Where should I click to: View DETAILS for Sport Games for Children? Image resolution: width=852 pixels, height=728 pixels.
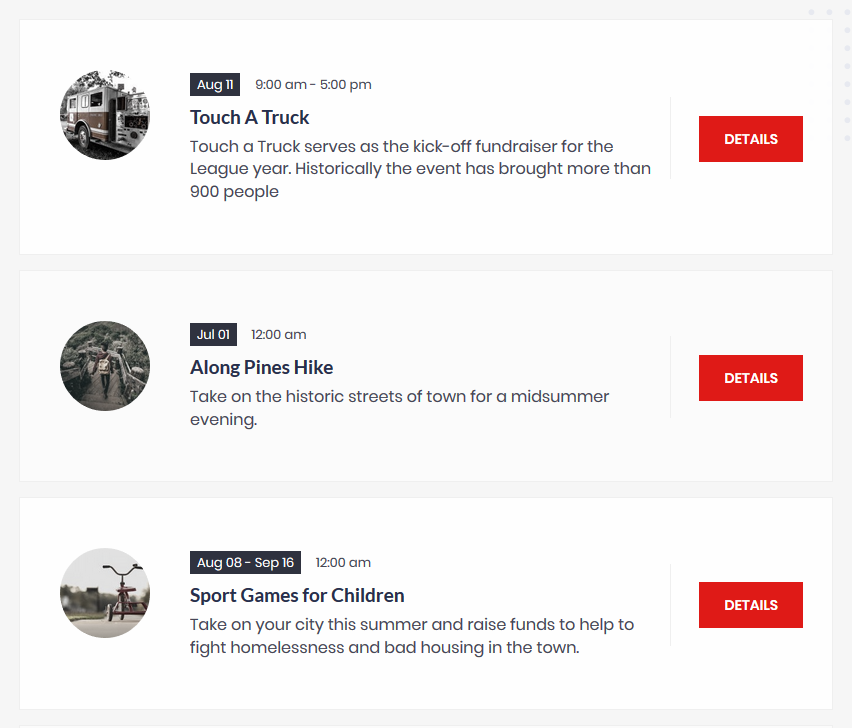click(750, 605)
